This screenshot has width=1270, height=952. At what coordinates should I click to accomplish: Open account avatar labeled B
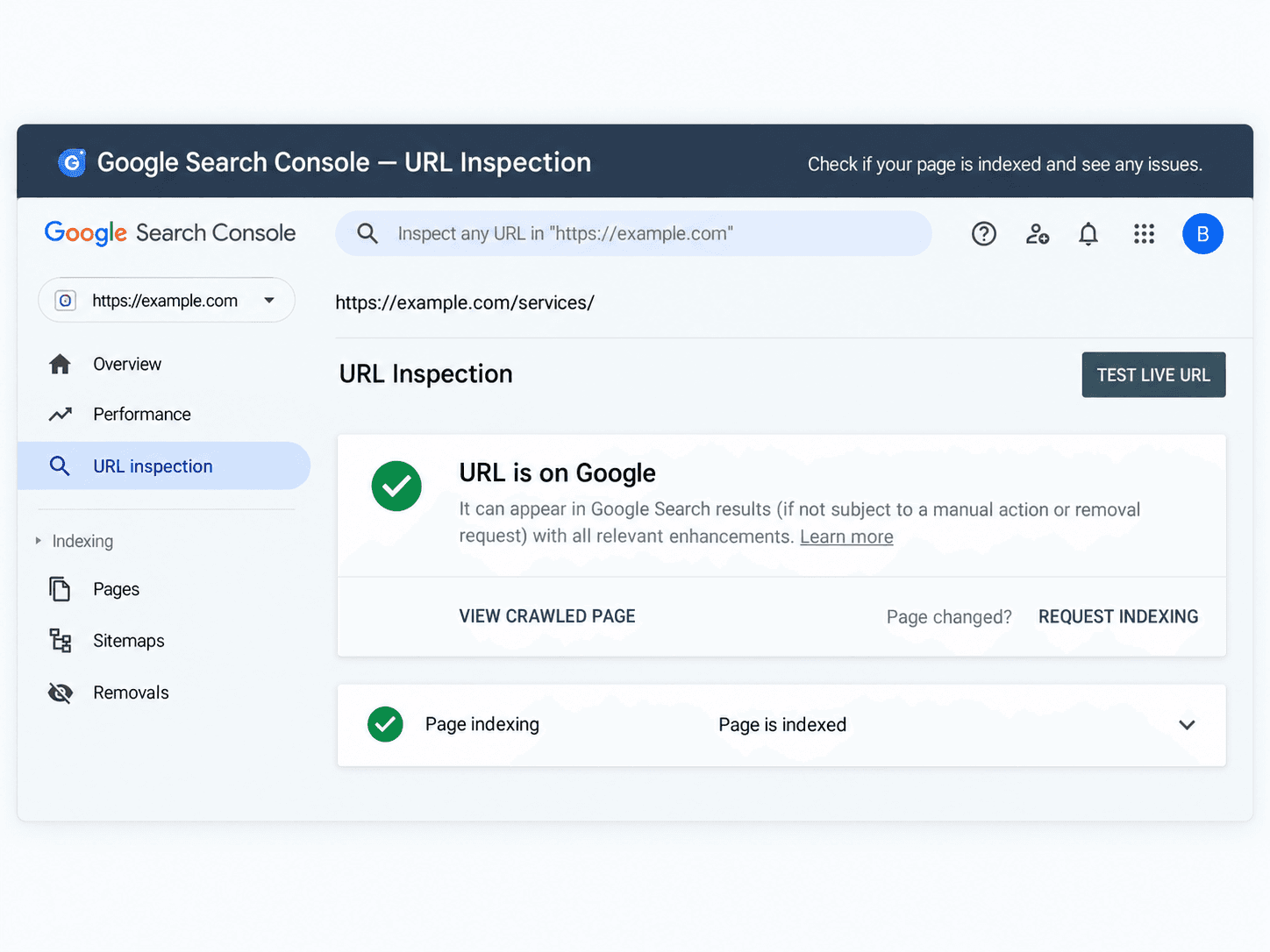coord(1202,234)
